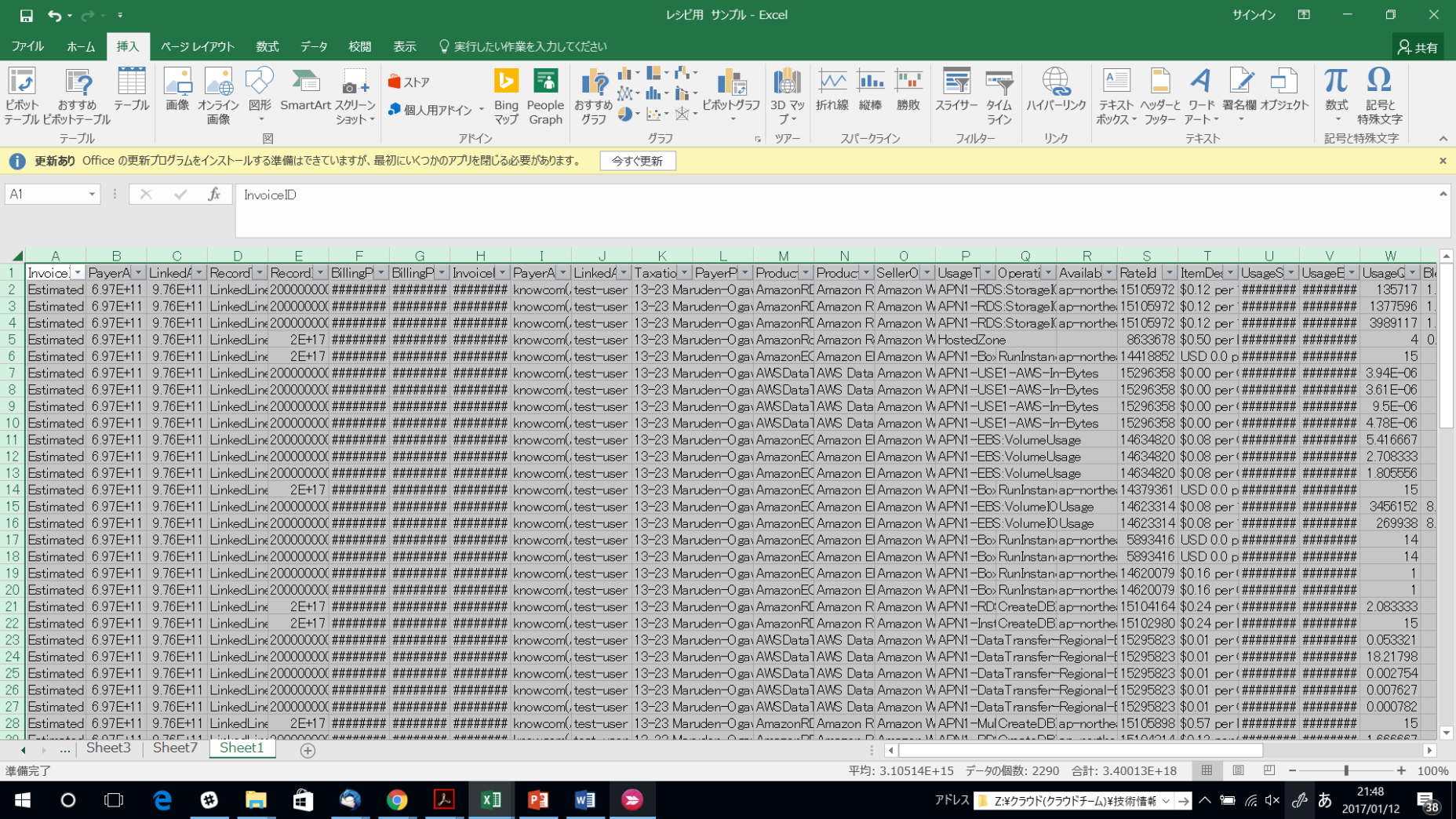Open Symbols and special characters
1456x819 pixels.
click(1379, 96)
